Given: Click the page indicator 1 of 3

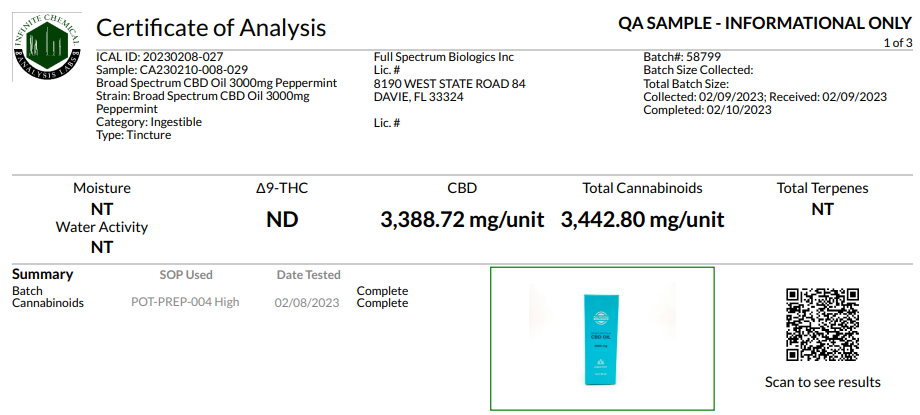Looking at the screenshot, I should tap(897, 43).
